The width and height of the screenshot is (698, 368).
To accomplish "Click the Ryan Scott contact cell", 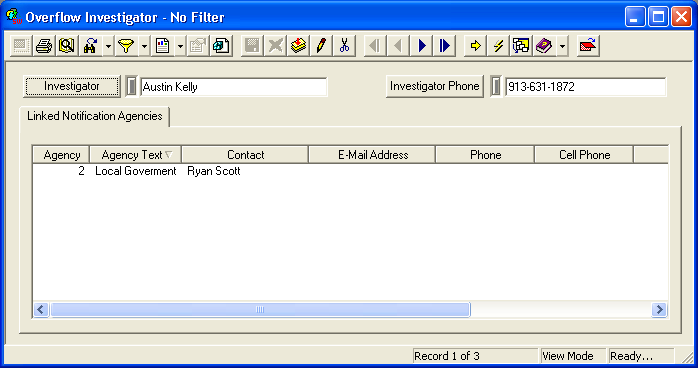I will pyautogui.click(x=245, y=171).
